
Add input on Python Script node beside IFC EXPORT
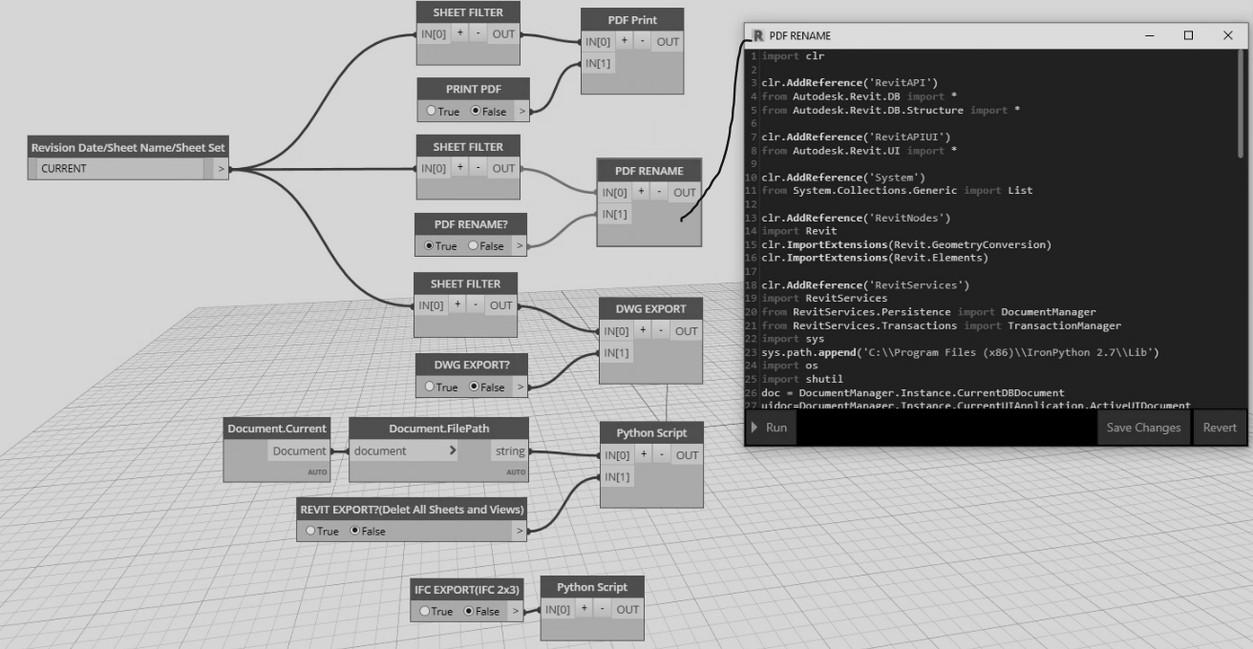(x=584, y=609)
